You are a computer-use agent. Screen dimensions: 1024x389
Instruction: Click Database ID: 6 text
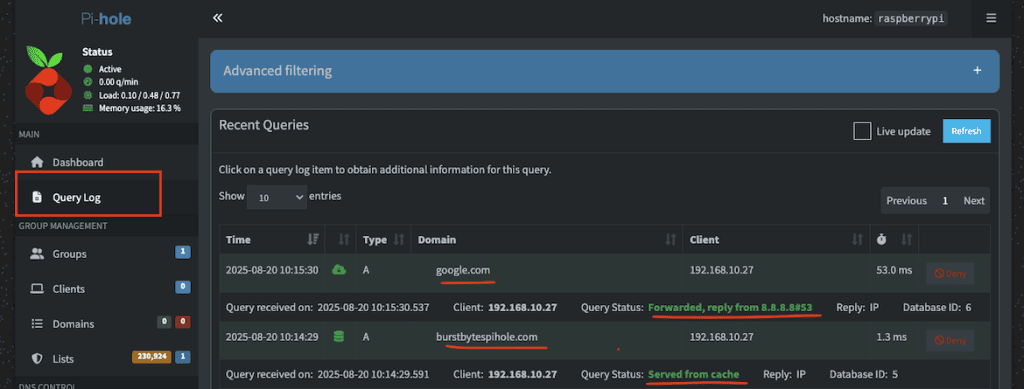coord(937,307)
